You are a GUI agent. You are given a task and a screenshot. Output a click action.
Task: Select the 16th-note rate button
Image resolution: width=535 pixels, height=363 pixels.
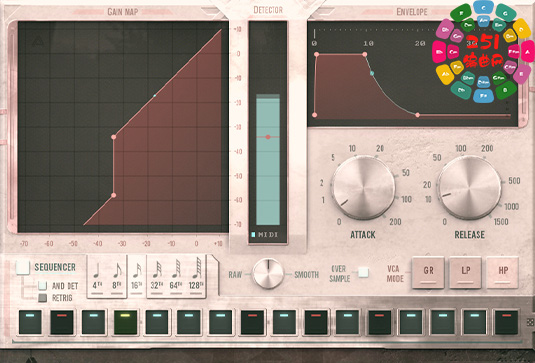(x=136, y=276)
